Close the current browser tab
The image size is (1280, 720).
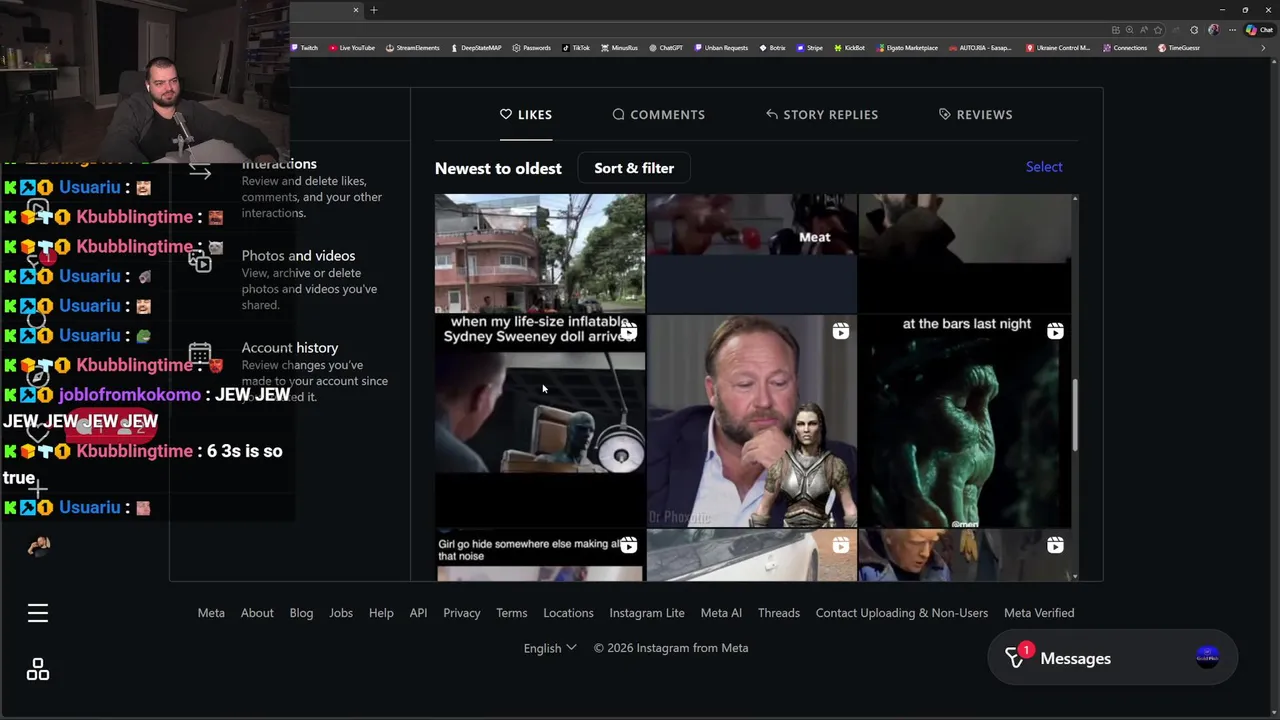355,10
